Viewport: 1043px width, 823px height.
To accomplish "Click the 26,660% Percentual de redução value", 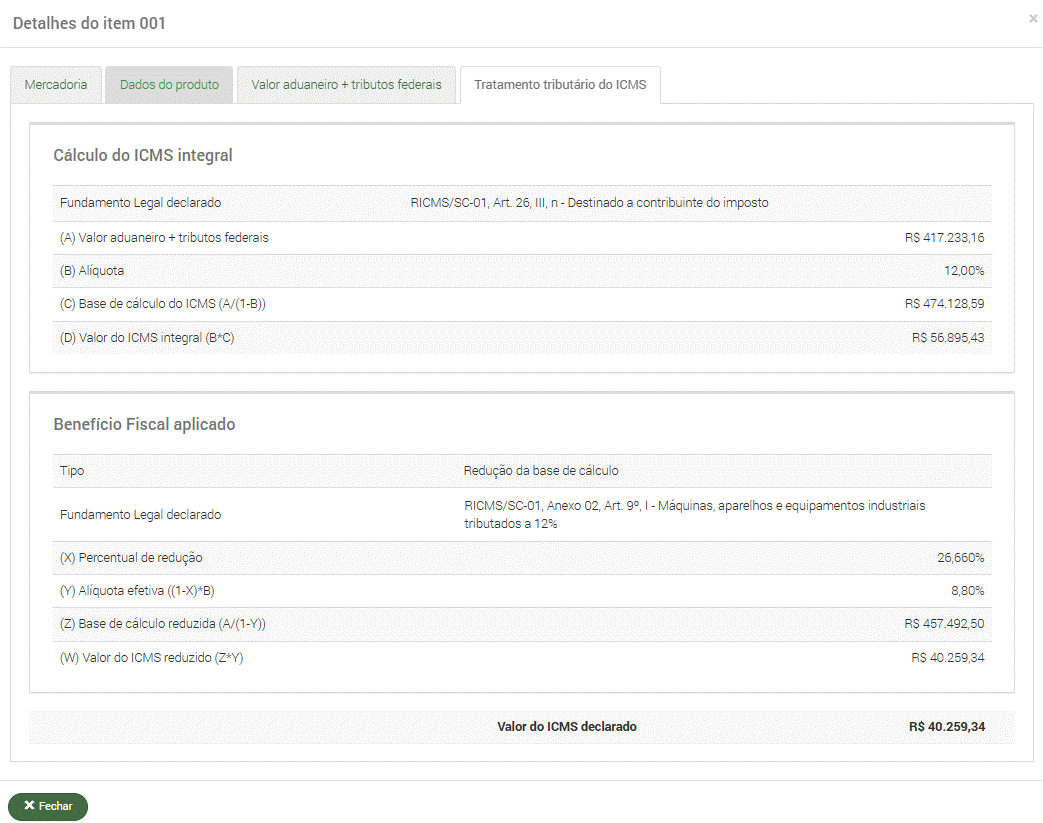I will [x=960, y=558].
